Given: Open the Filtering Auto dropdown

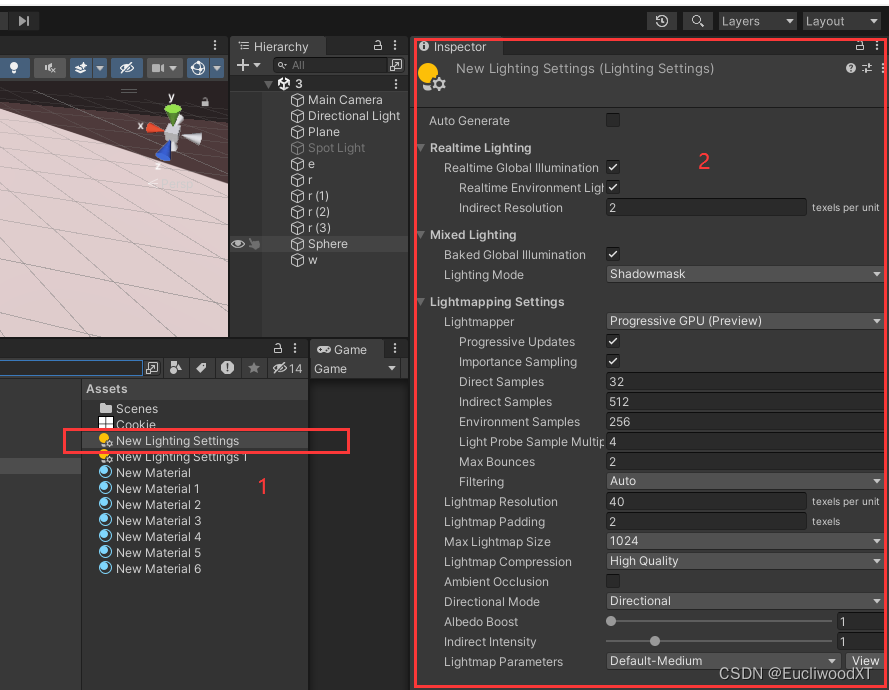Looking at the screenshot, I should [x=744, y=481].
